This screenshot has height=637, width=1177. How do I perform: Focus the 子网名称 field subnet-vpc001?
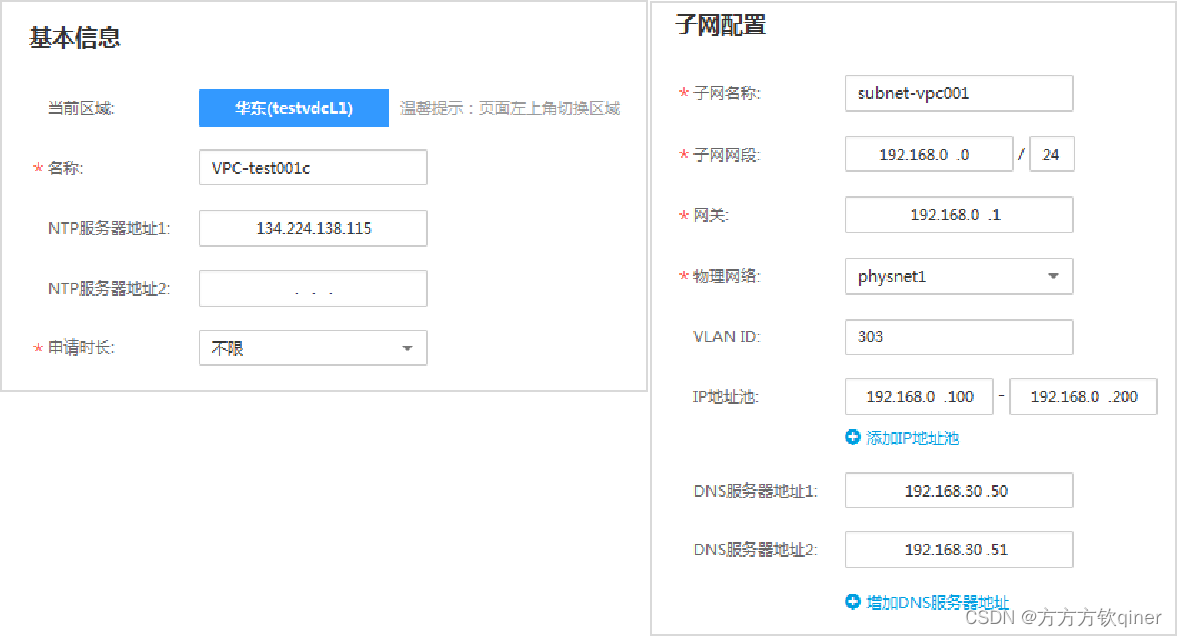pyautogui.click(x=959, y=94)
